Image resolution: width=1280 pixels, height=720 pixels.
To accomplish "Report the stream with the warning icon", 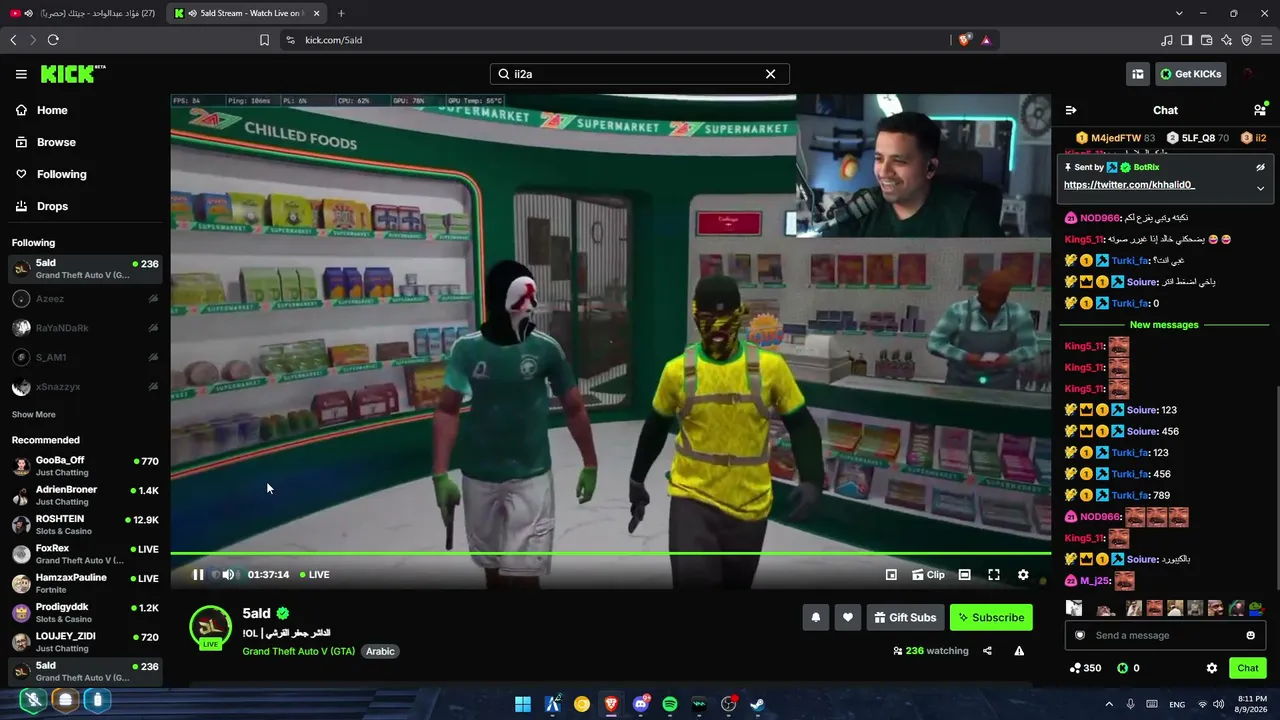I will pyautogui.click(x=1019, y=651).
